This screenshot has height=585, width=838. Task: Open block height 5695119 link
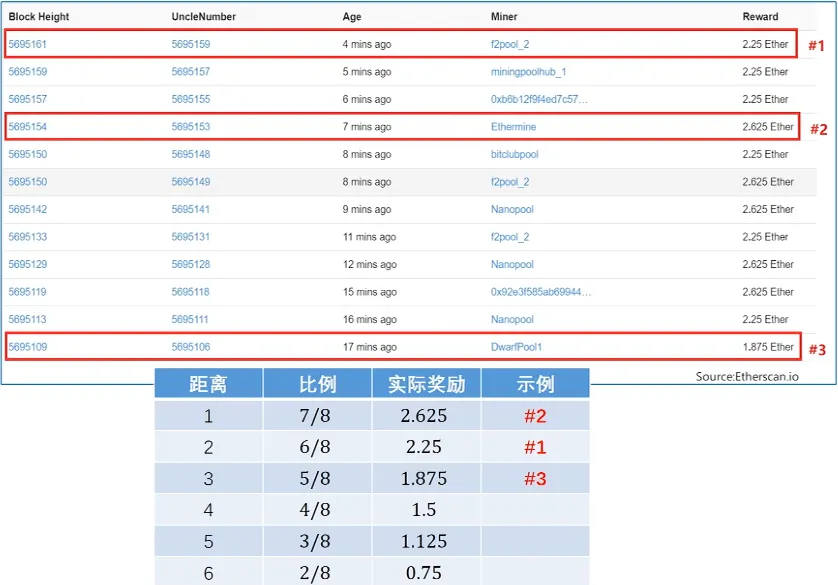[28, 292]
